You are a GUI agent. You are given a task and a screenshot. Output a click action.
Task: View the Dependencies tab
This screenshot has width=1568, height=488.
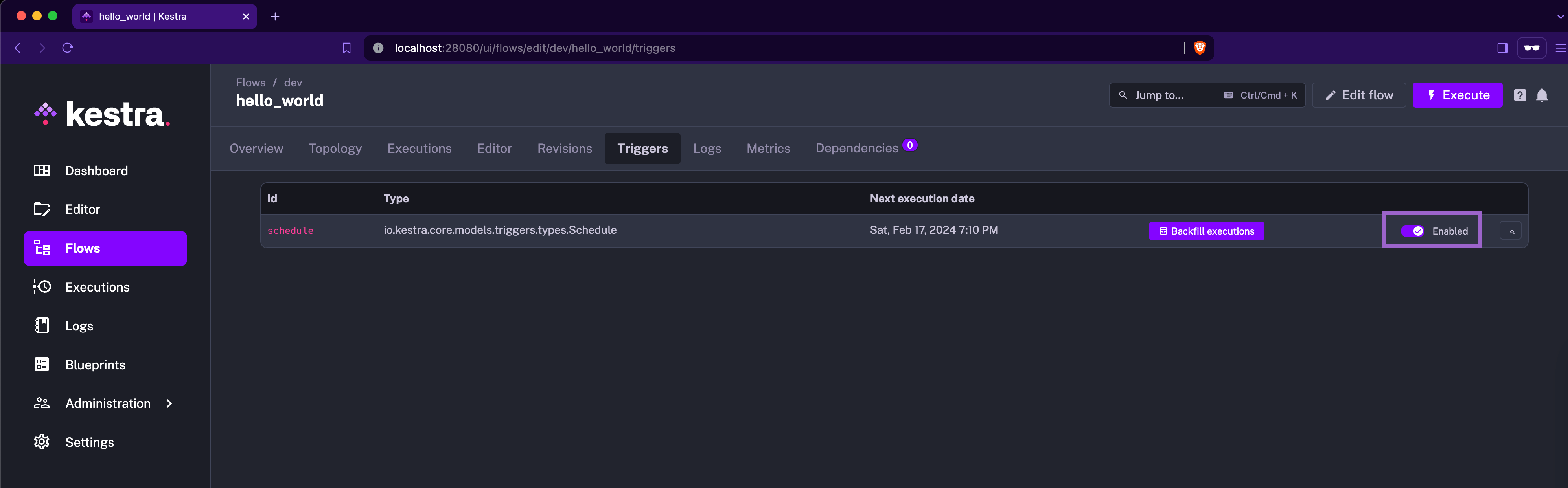click(x=856, y=148)
